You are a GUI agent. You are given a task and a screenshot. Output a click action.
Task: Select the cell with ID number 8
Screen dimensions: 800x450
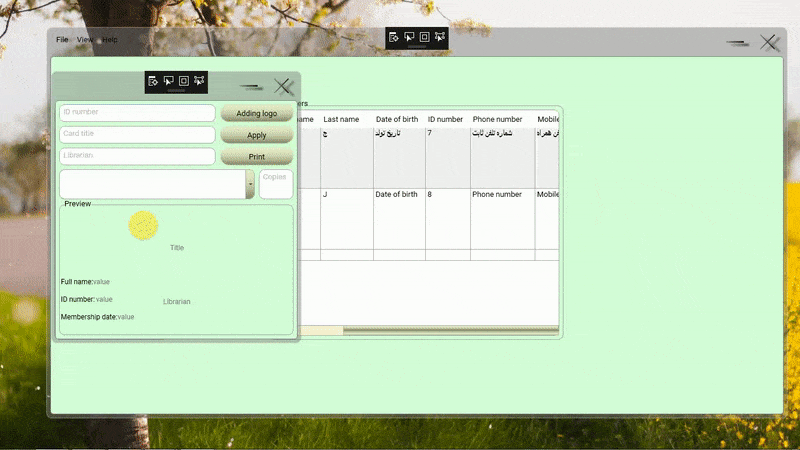tap(447, 219)
